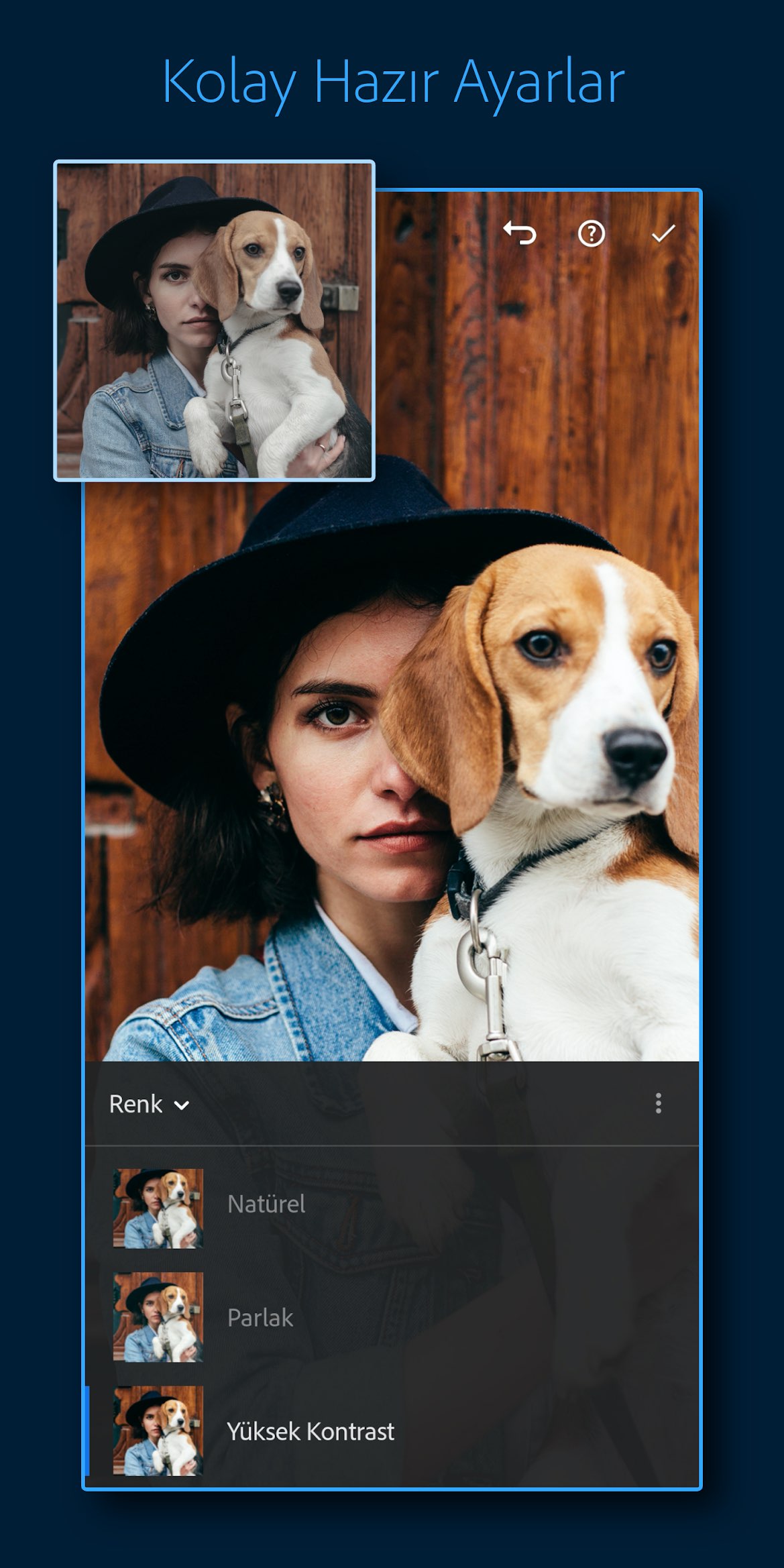Apply the Parlak preset

(x=392, y=1317)
